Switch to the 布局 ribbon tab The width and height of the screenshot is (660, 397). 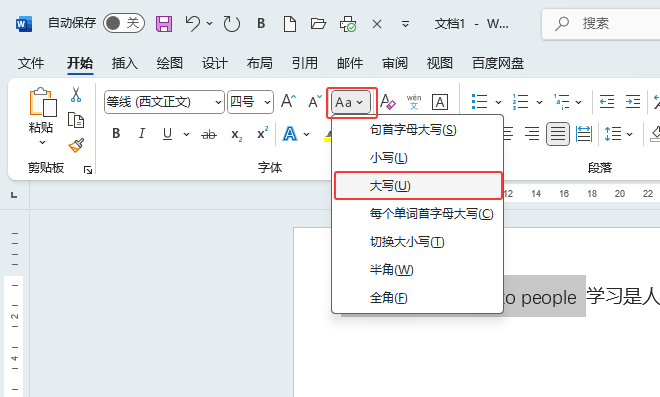point(260,63)
